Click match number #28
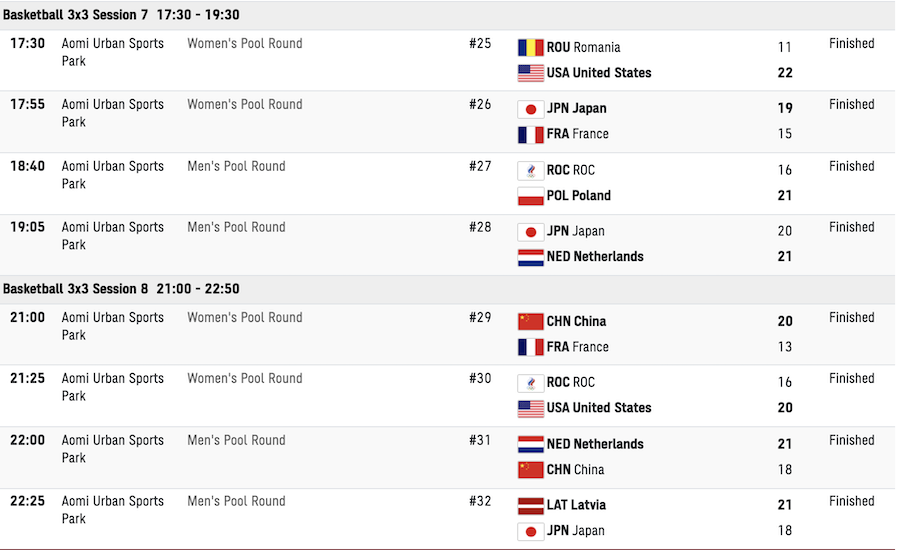 click(x=480, y=227)
